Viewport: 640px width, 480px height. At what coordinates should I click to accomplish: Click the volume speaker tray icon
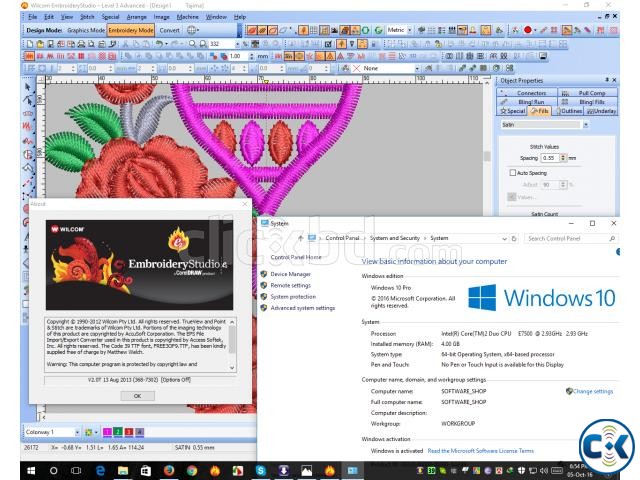[544, 471]
